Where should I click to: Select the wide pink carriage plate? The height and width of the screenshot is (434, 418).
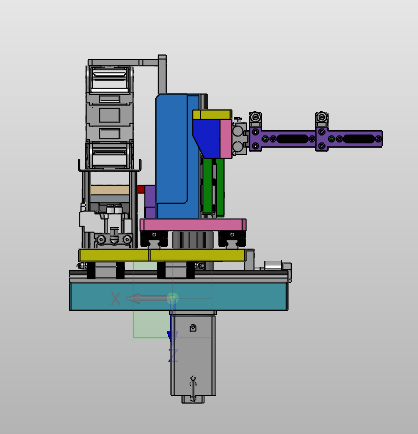193,225
